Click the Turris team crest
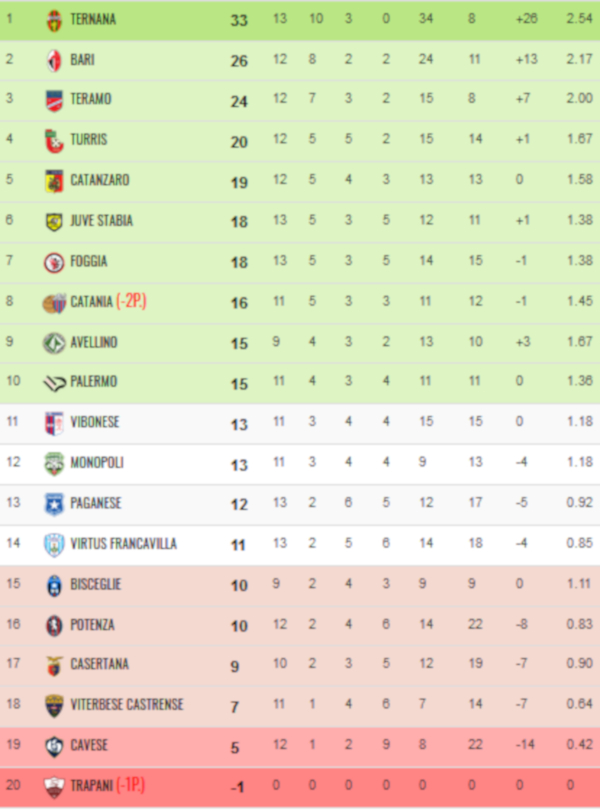Image resolution: width=600 pixels, height=810 pixels. click(54, 141)
